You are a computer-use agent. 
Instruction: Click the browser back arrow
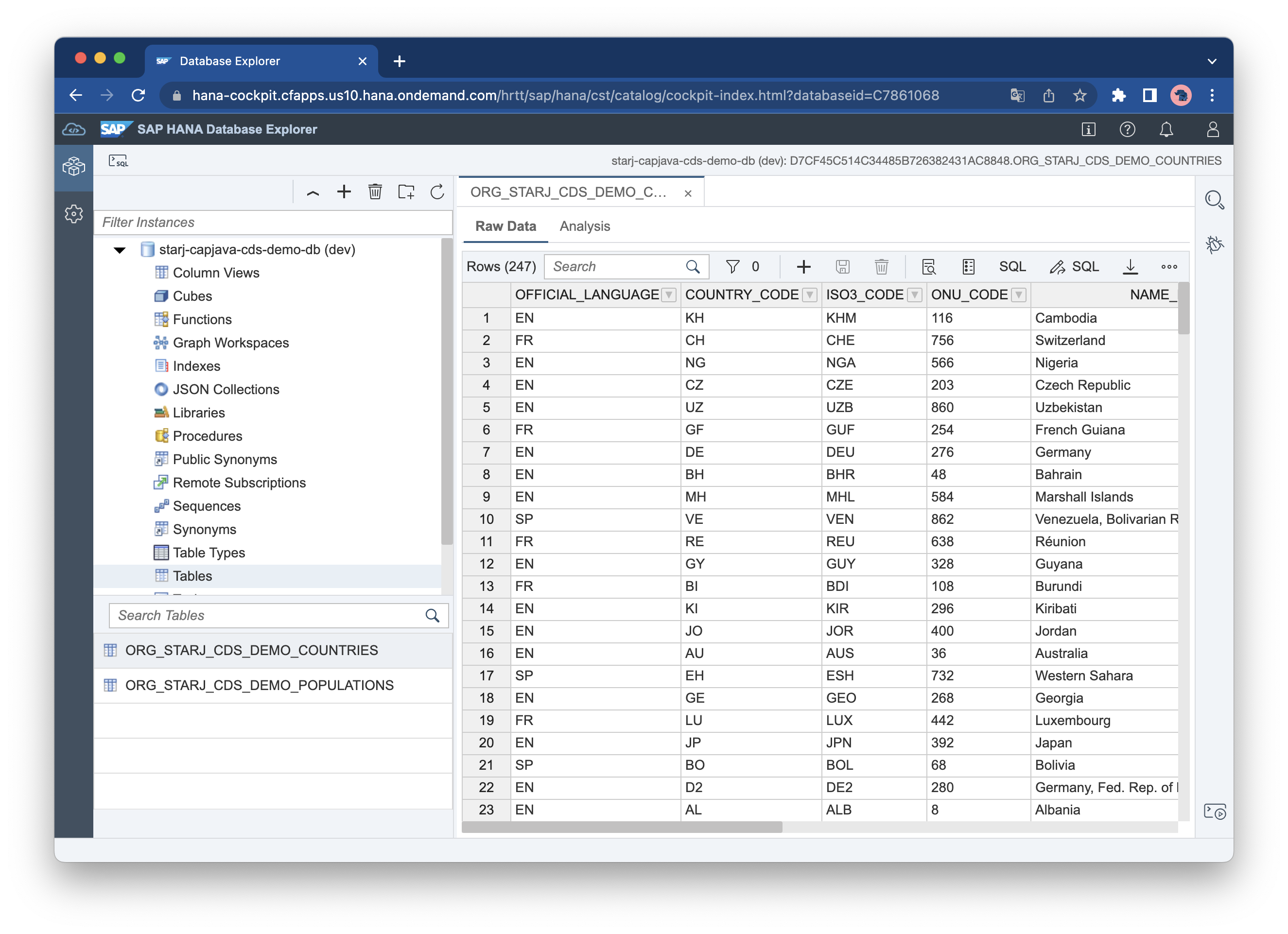(76, 95)
